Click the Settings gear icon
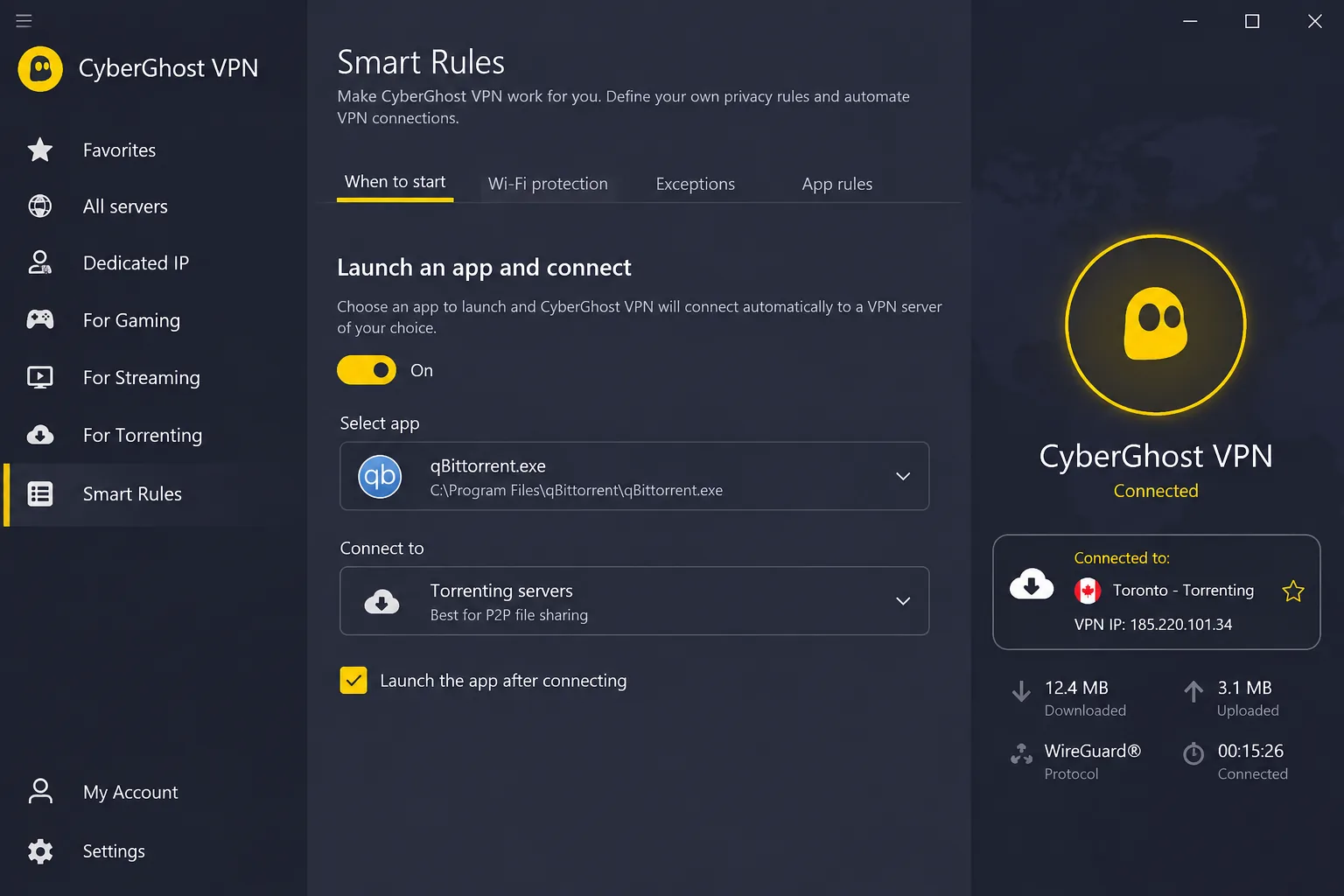Image resolution: width=1344 pixels, height=896 pixels. coord(40,851)
